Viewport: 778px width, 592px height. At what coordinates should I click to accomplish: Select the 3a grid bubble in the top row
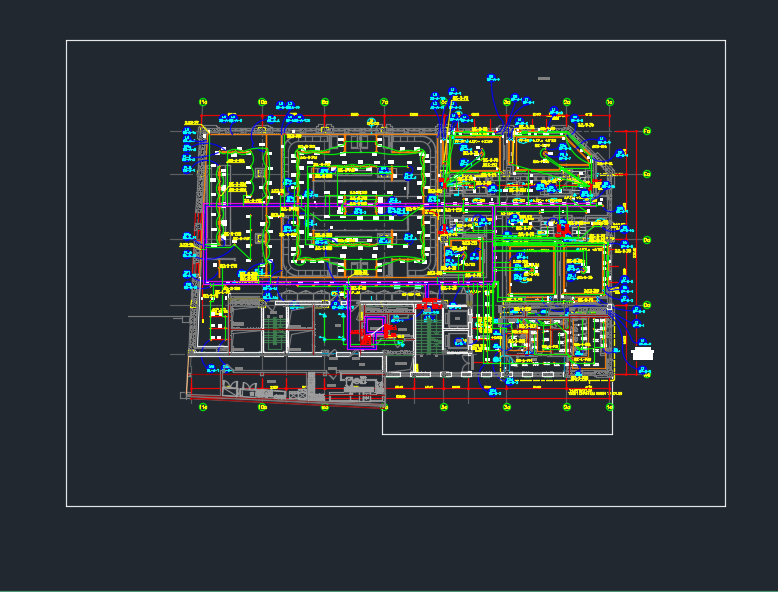(507, 102)
